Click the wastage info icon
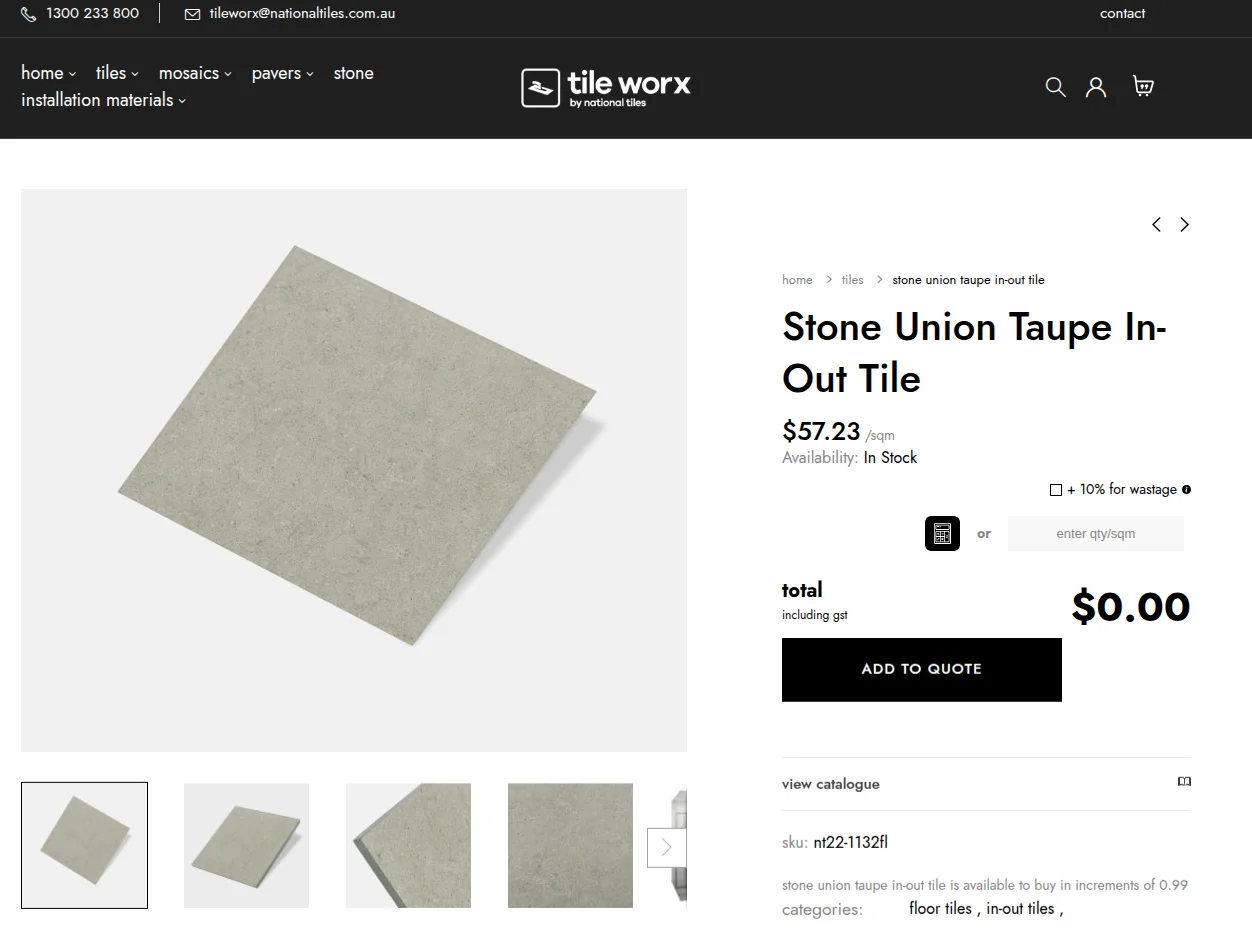The image size is (1252, 930). click(x=1186, y=490)
